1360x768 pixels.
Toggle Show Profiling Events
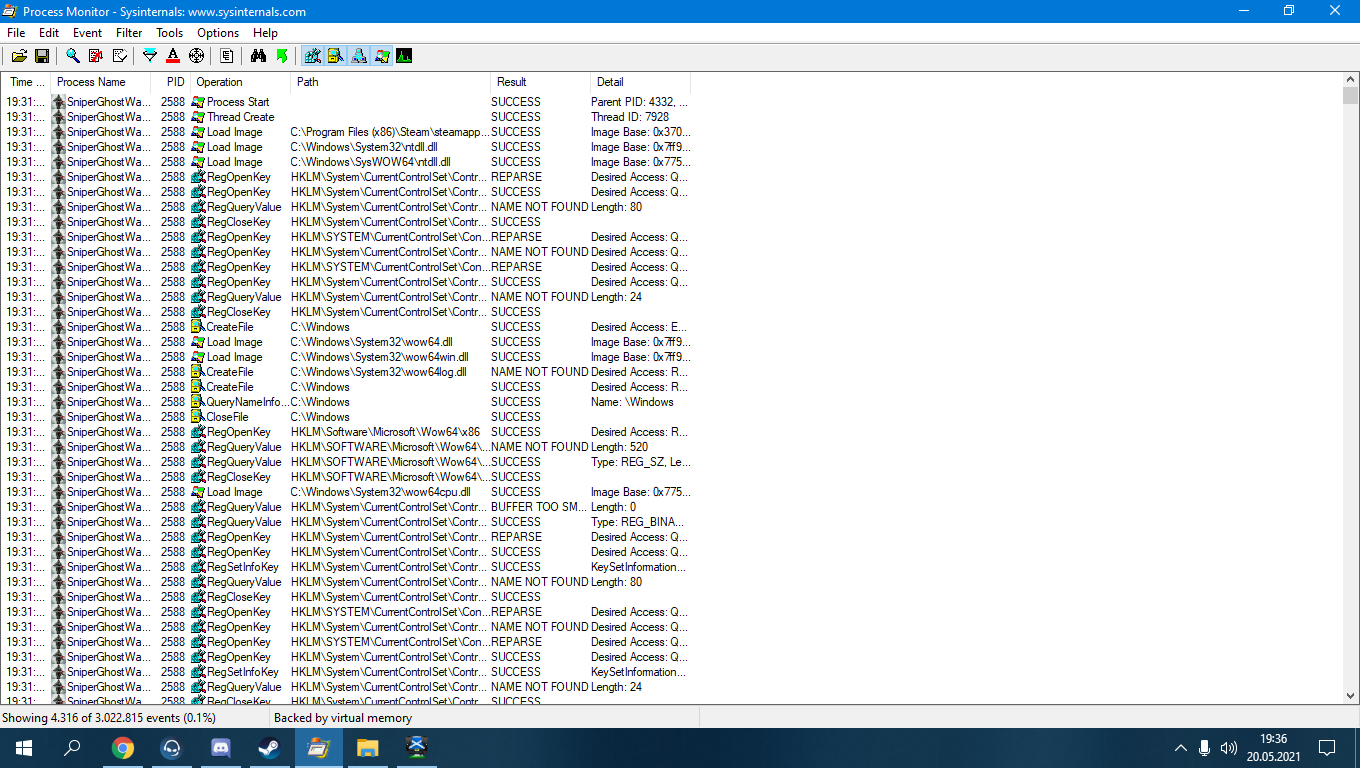pyautogui.click(x=404, y=56)
